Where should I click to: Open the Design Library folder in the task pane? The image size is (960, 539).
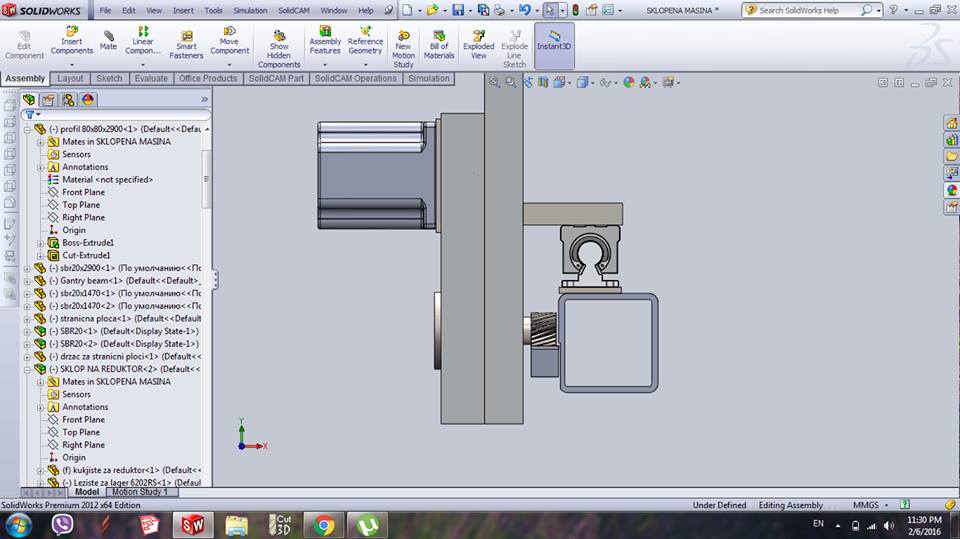point(951,139)
